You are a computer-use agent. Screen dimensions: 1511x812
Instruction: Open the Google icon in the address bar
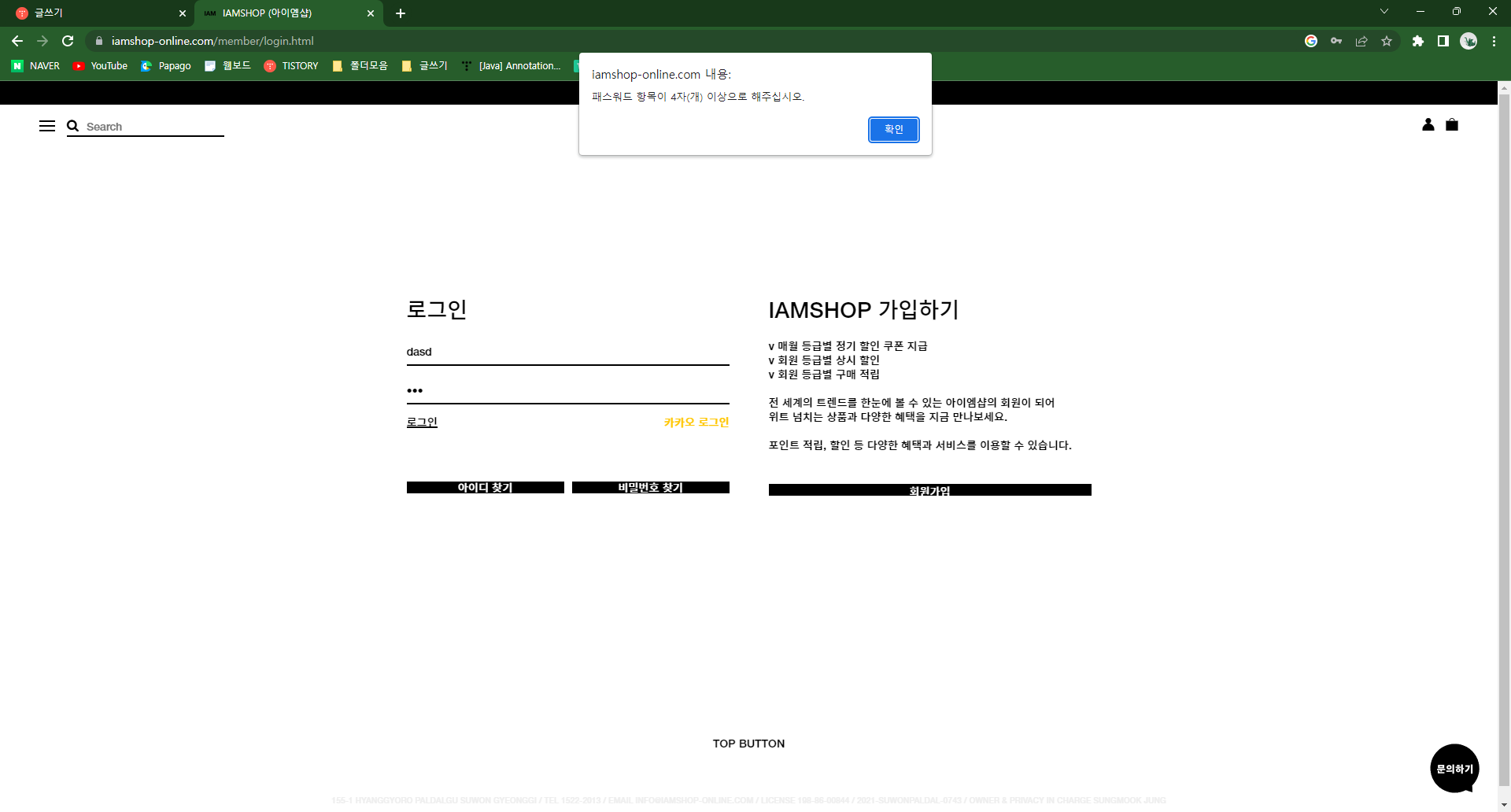pyautogui.click(x=1311, y=41)
